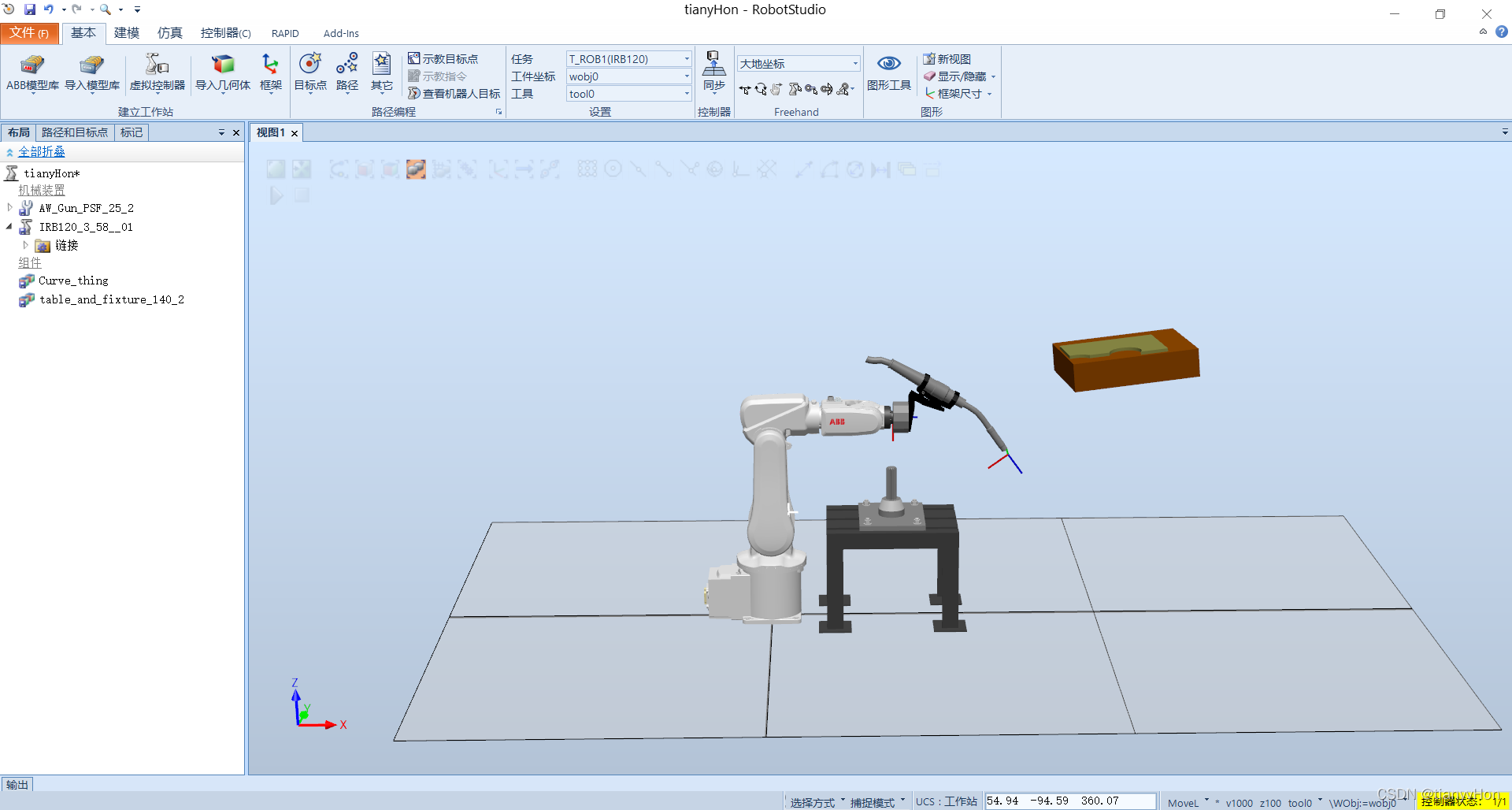The height and width of the screenshot is (810, 1512).
Task: Select the Freehand jog joint tool
Action: tap(795, 89)
